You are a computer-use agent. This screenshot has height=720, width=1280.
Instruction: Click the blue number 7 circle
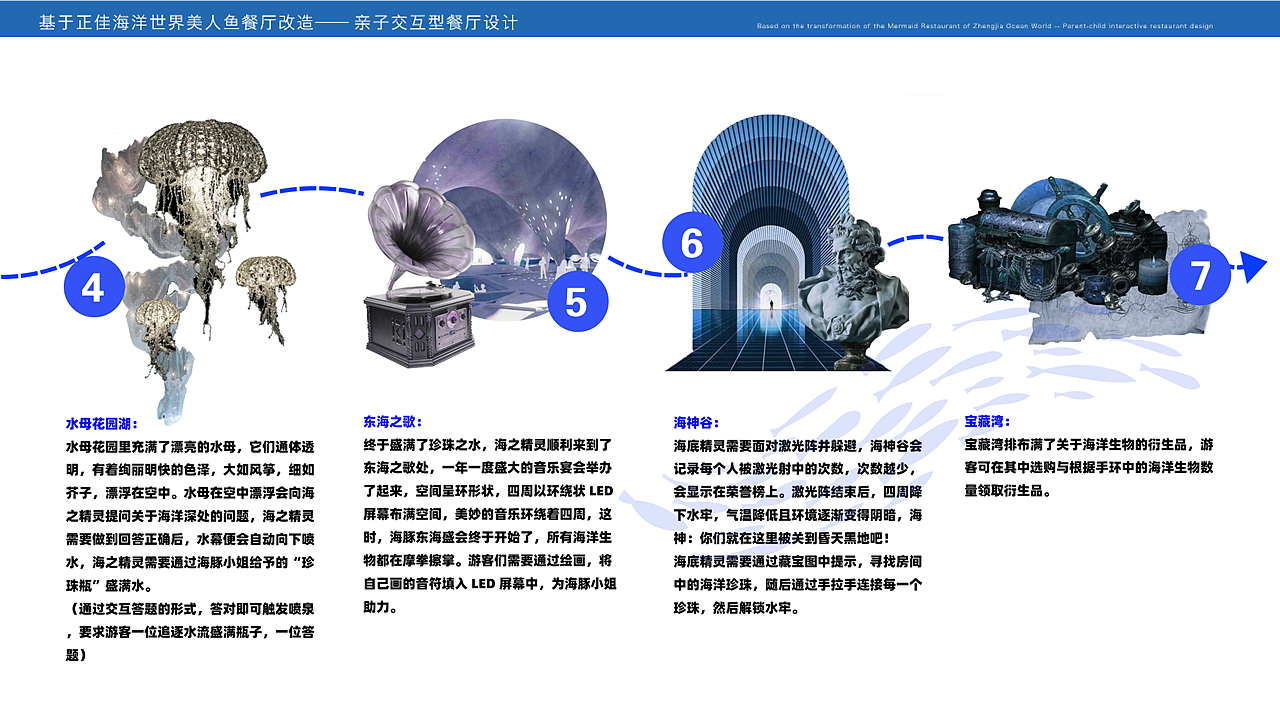tap(1200, 274)
